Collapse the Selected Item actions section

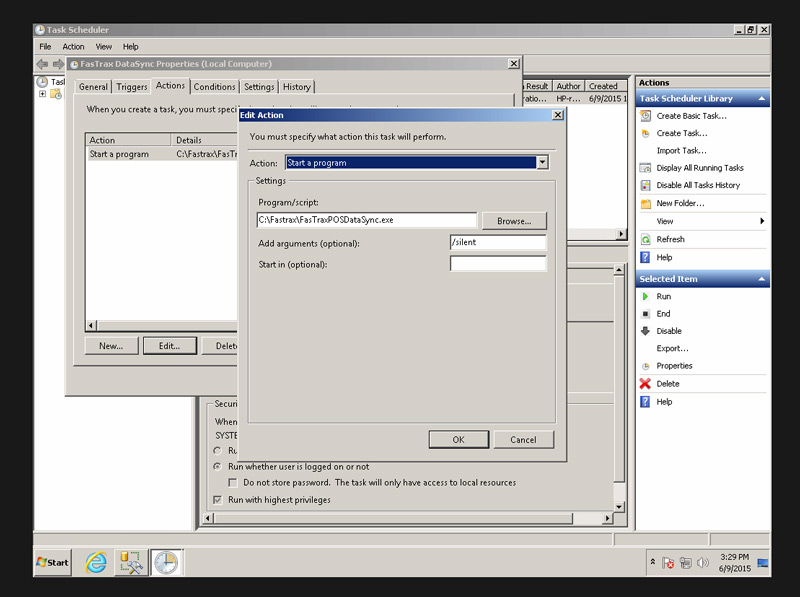click(762, 279)
